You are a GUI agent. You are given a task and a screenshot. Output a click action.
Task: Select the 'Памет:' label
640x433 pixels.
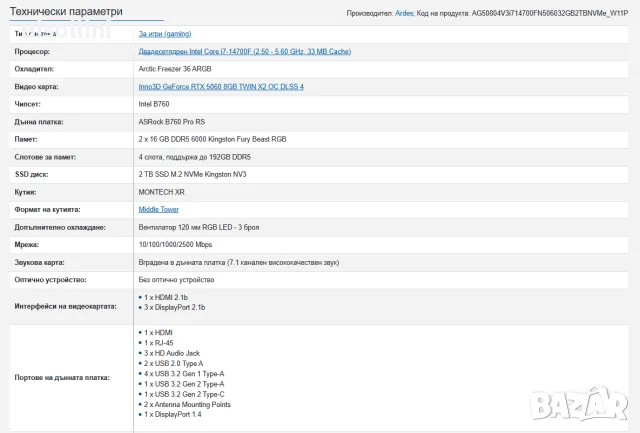coord(26,140)
